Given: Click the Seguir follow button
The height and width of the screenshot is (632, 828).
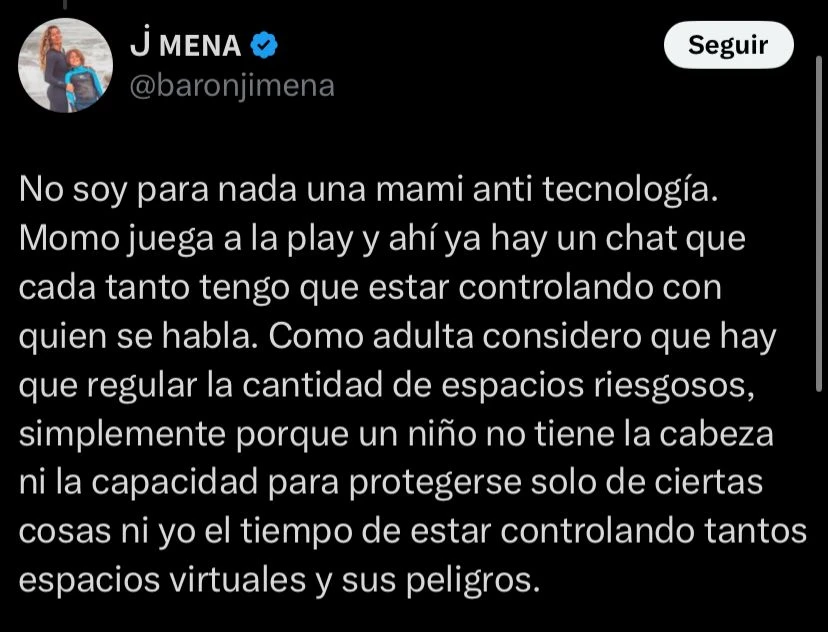Looking at the screenshot, I should [728, 45].
